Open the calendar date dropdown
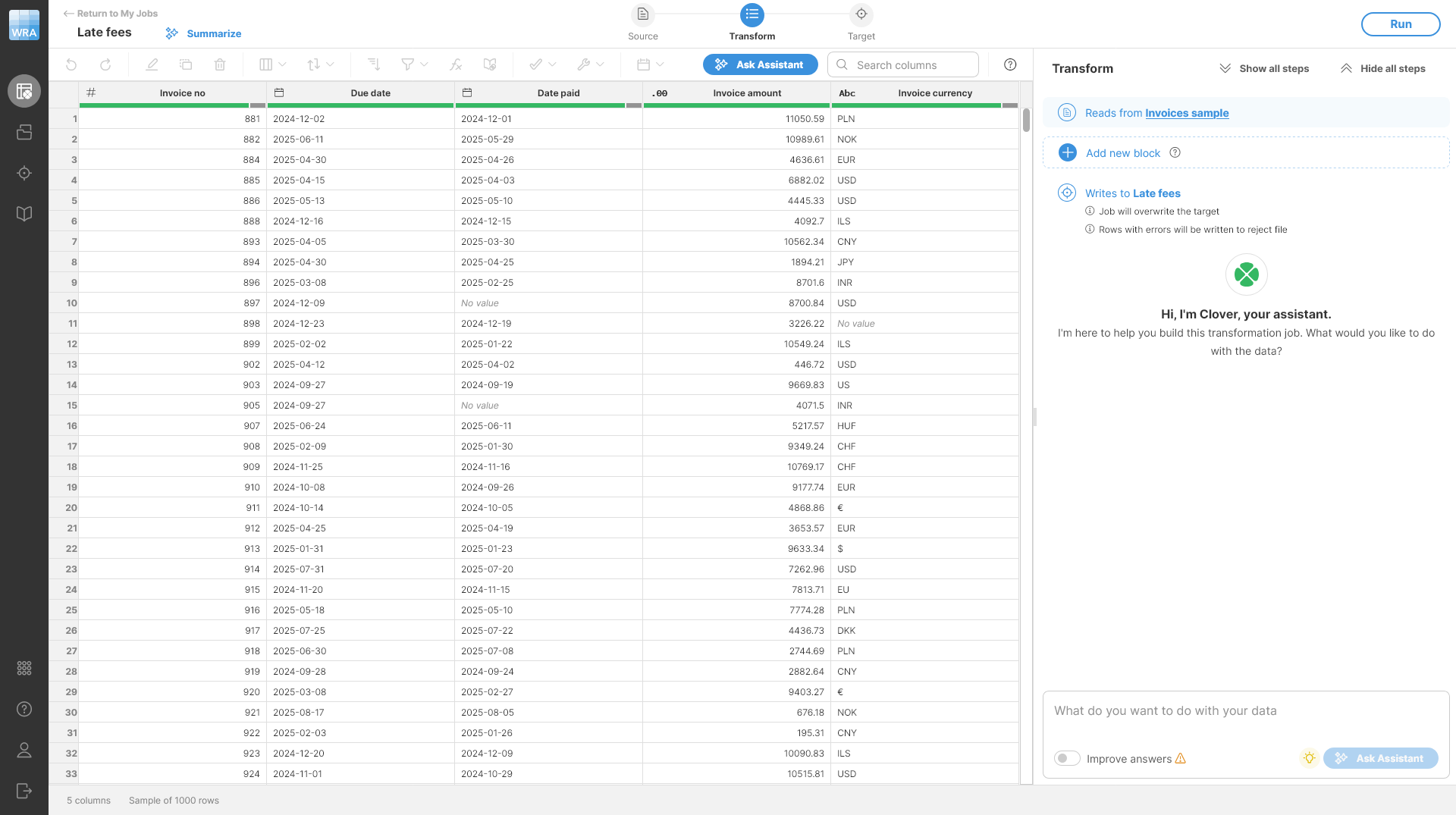 (x=650, y=65)
